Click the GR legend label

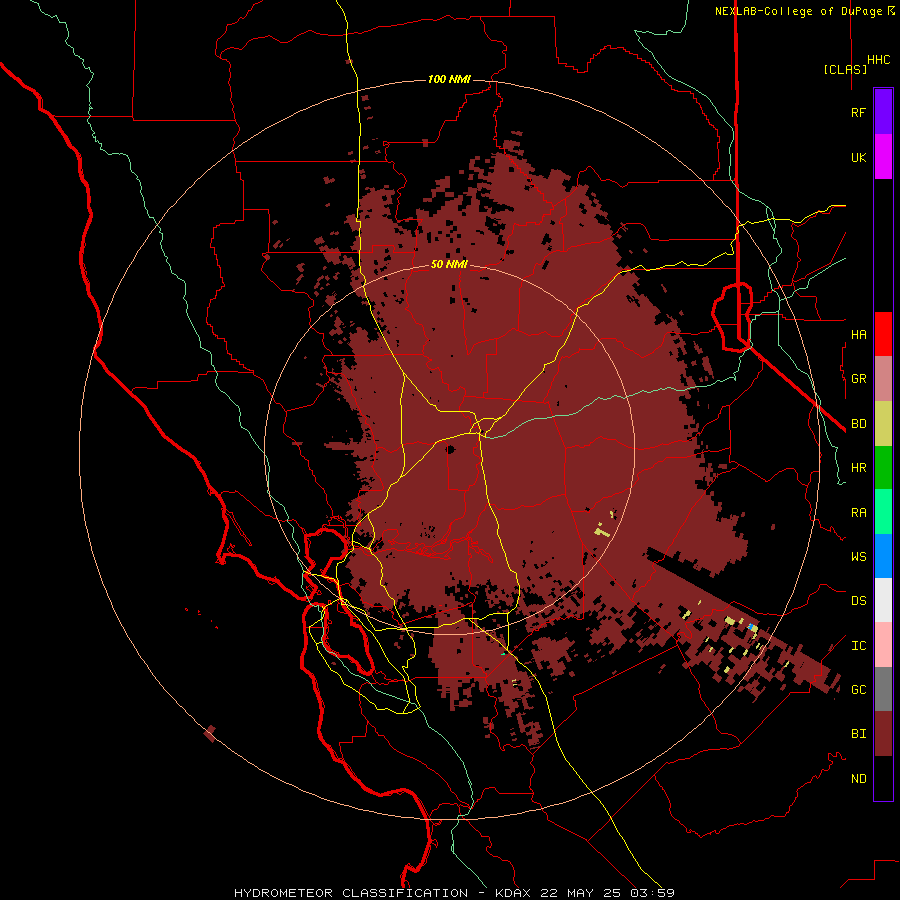click(858, 379)
